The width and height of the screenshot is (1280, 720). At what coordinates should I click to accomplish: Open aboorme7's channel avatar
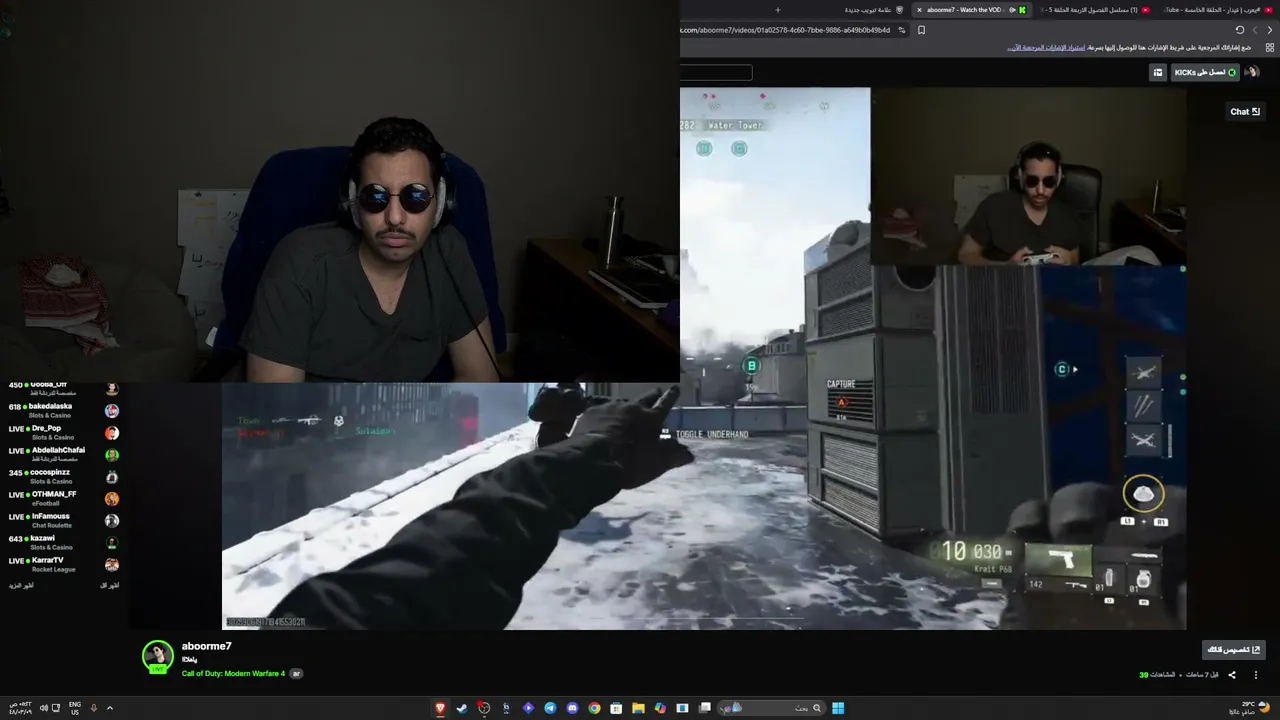(x=158, y=656)
